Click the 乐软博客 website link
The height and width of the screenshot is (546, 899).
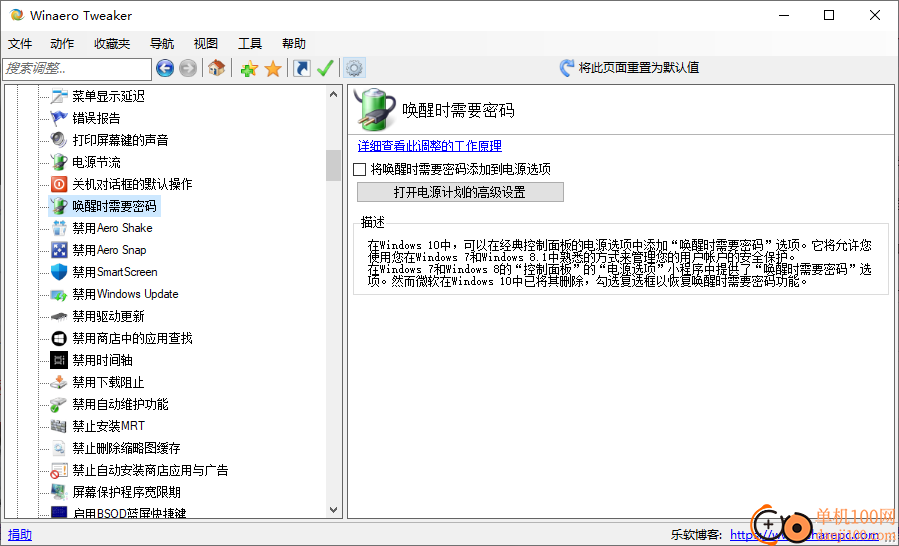pos(805,535)
